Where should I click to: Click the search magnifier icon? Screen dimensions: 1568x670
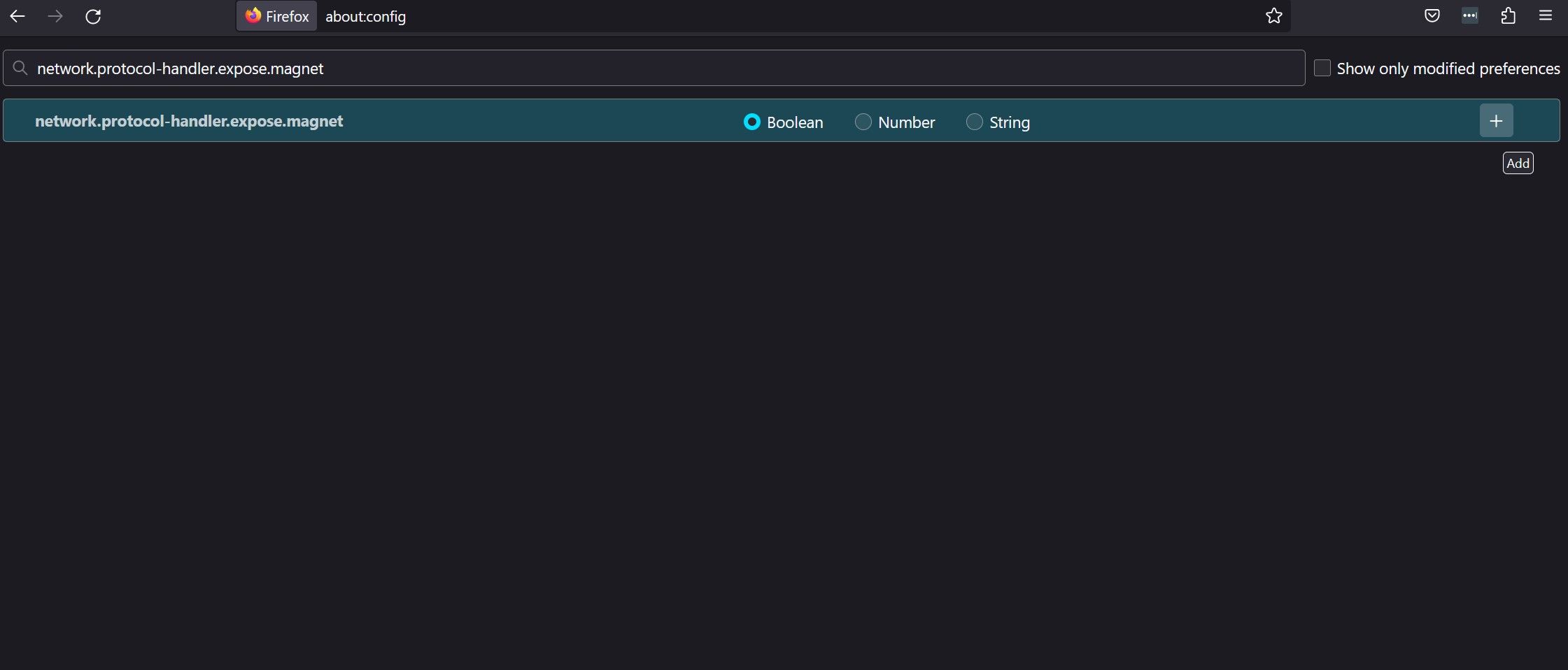coord(20,67)
